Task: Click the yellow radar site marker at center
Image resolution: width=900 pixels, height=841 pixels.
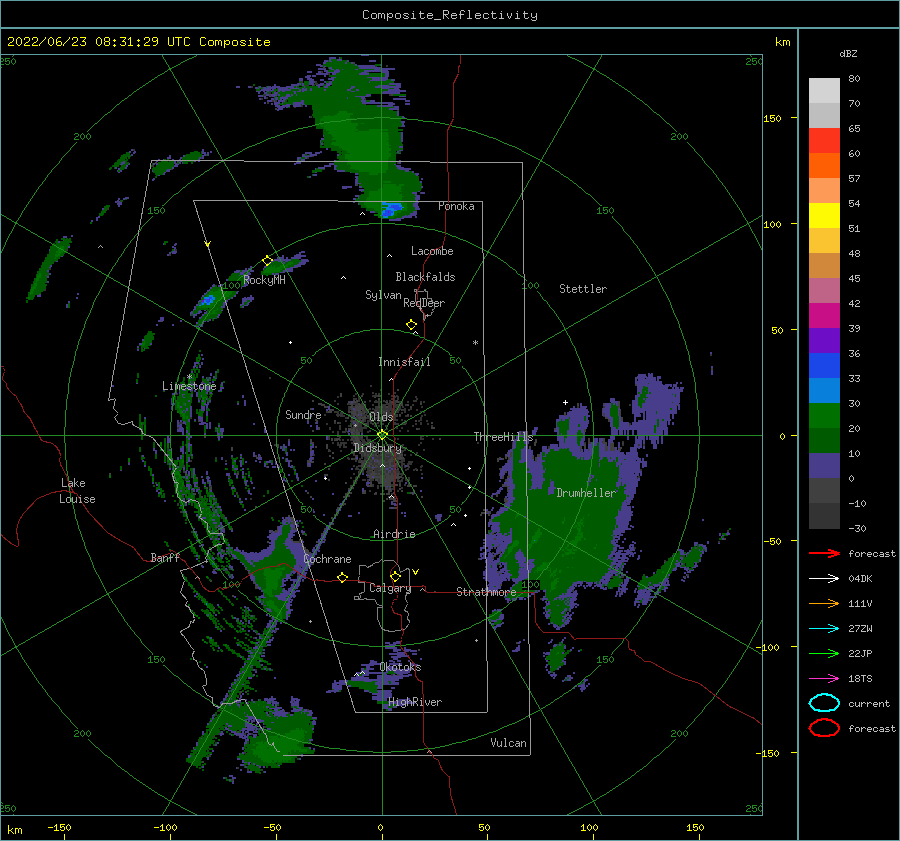Action: [x=382, y=435]
